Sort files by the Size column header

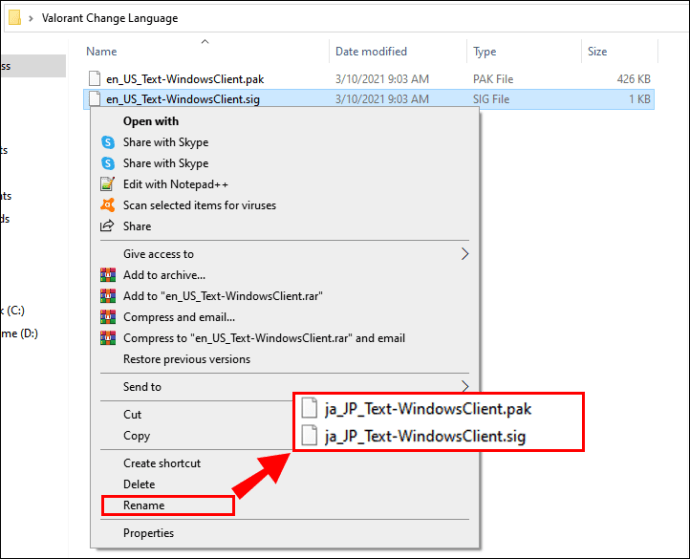tap(597, 51)
